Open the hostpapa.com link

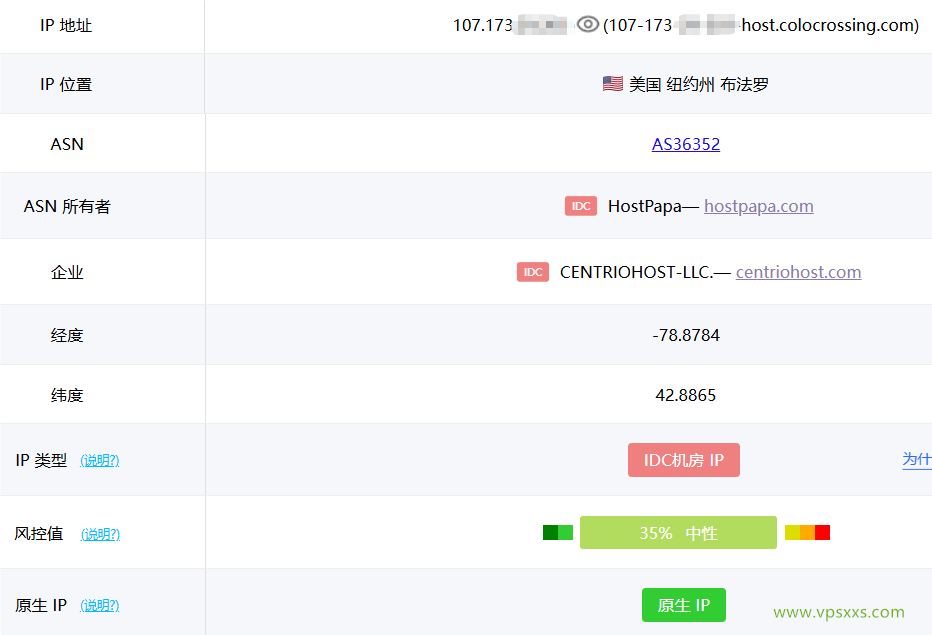[x=758, y=206]
